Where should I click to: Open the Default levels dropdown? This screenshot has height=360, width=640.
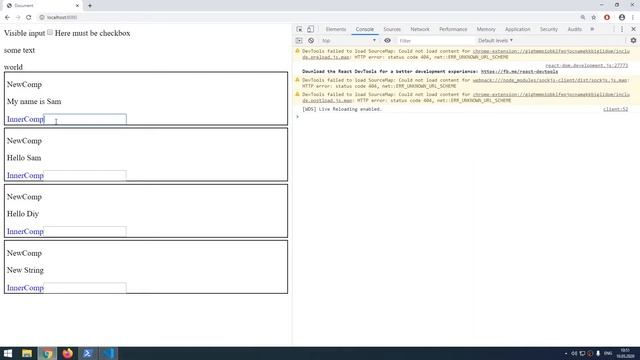(x=495, y=41)
